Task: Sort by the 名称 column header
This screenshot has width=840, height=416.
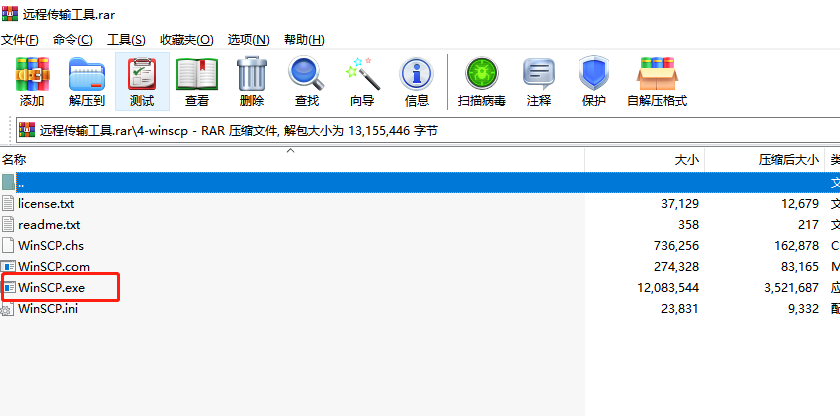Action: point(292,160)
